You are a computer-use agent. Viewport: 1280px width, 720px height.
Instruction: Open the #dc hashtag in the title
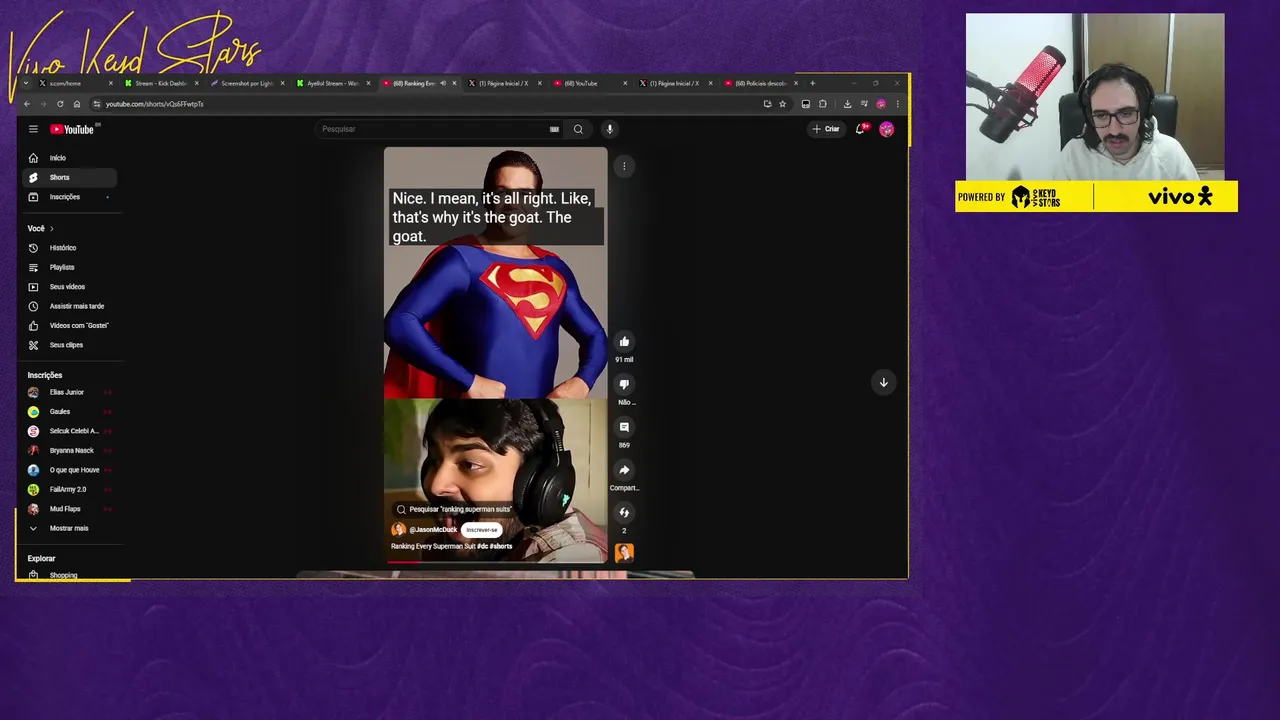(482, 546)
